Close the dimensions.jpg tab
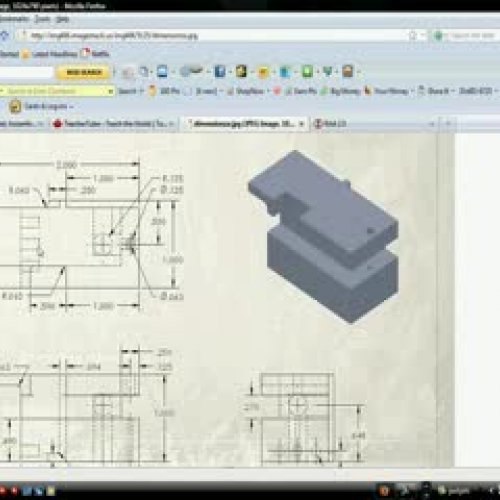This screenshot has width=500, height=500. [301, 124]
